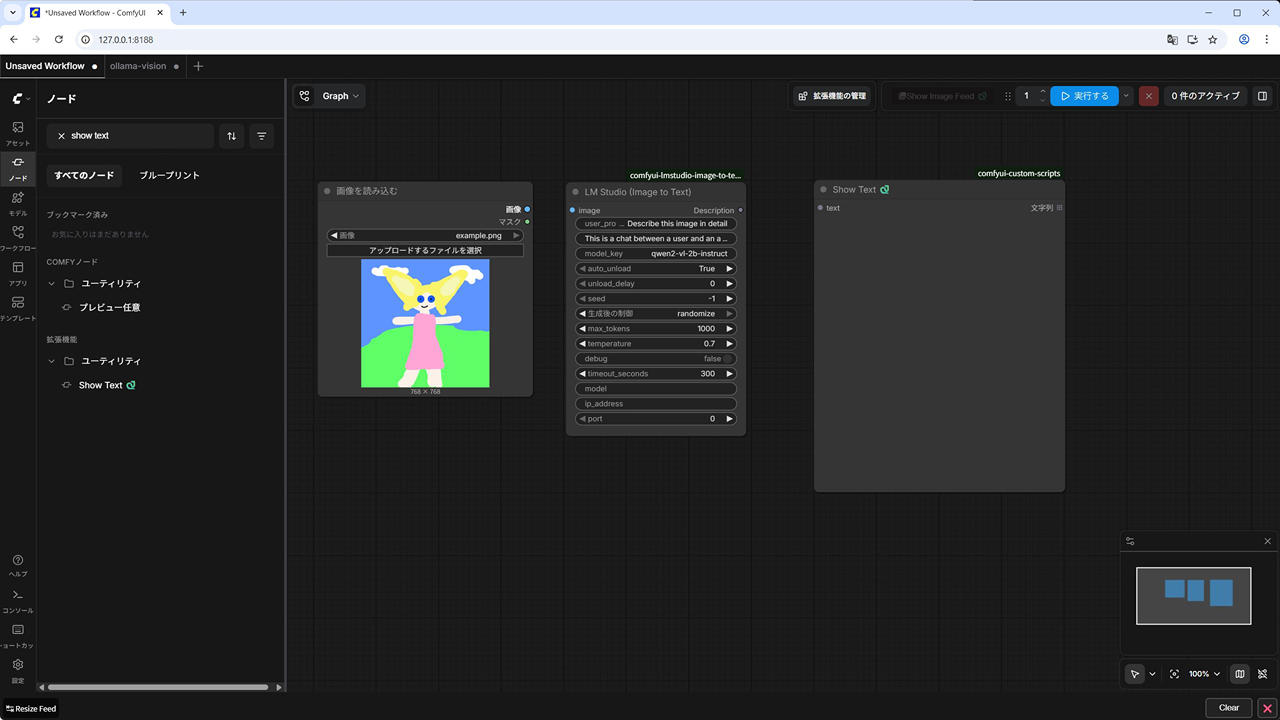The width and height of the screenshot is (1280, 720).
Task: Open the Templates sidebar icon
Action: click(x=18, y=307)
